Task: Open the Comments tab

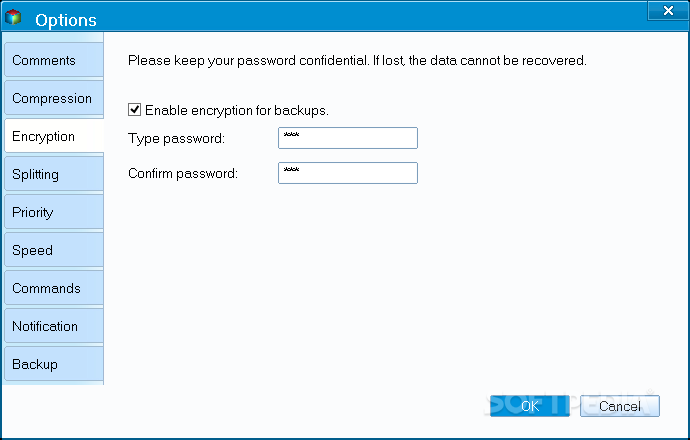Action: point(52,61)
